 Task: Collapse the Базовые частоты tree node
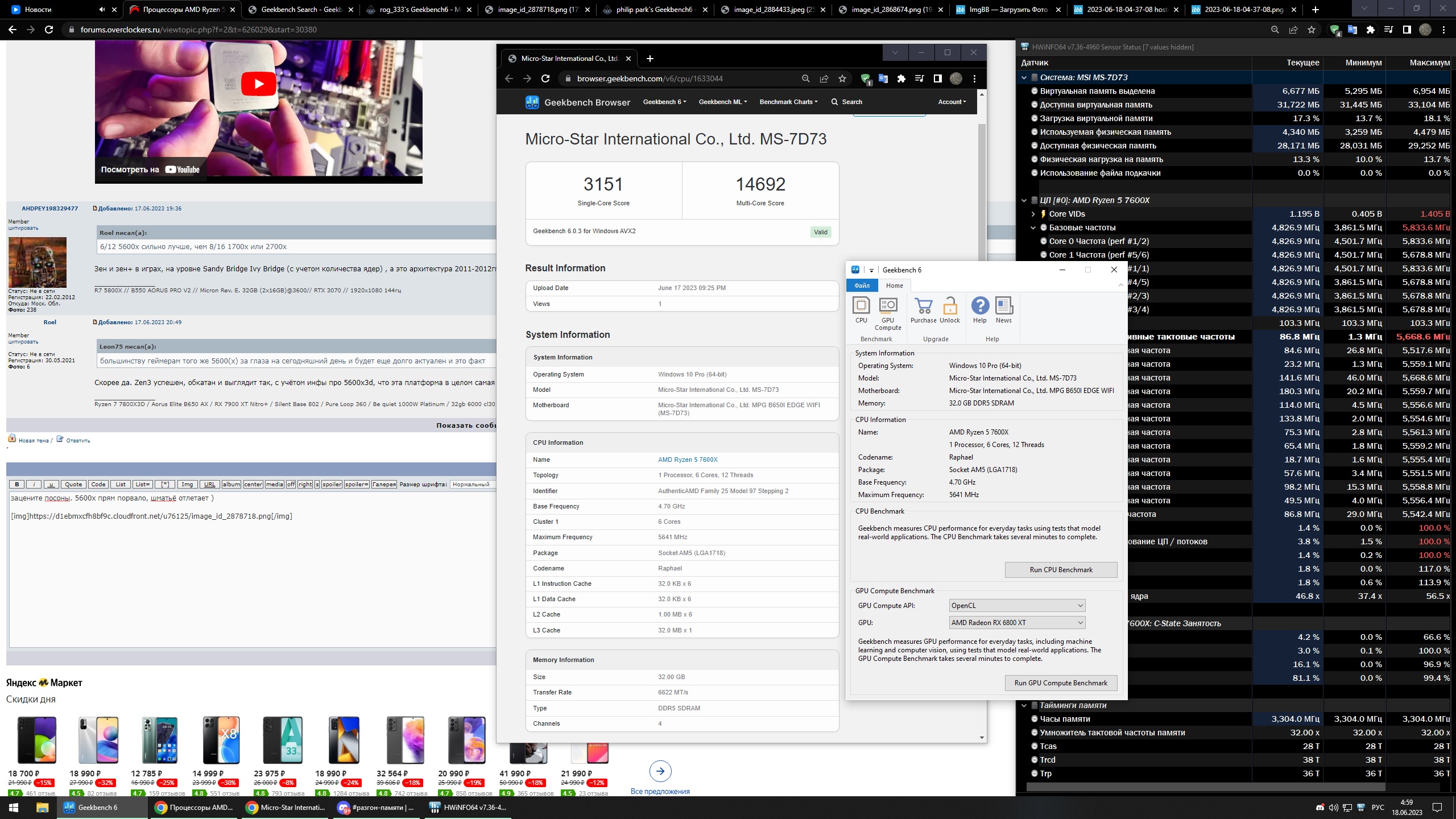point(1033,227)
